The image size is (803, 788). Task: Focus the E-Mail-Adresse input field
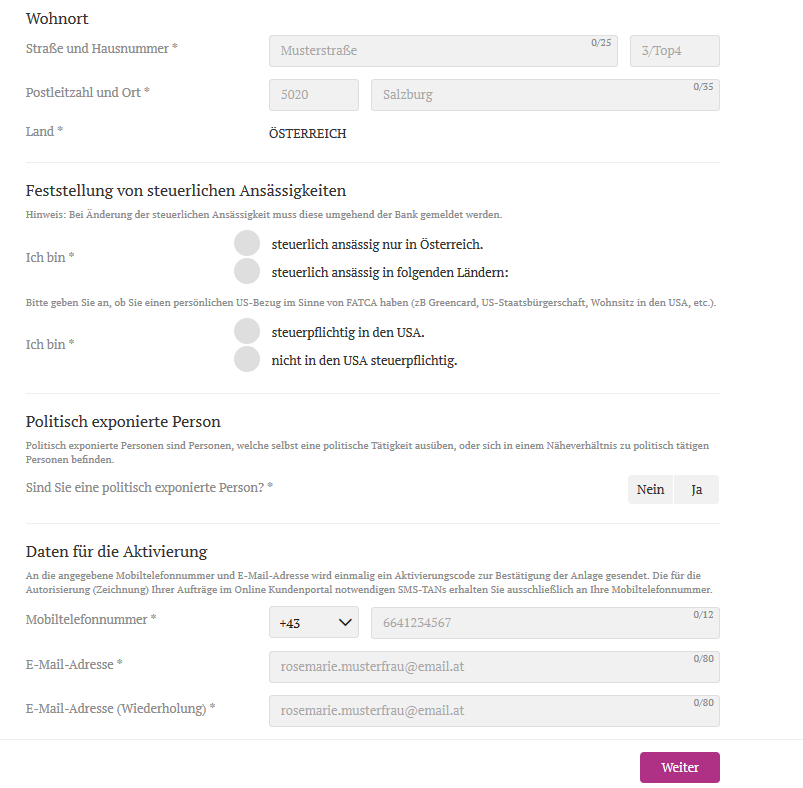[x=494, y=667]
